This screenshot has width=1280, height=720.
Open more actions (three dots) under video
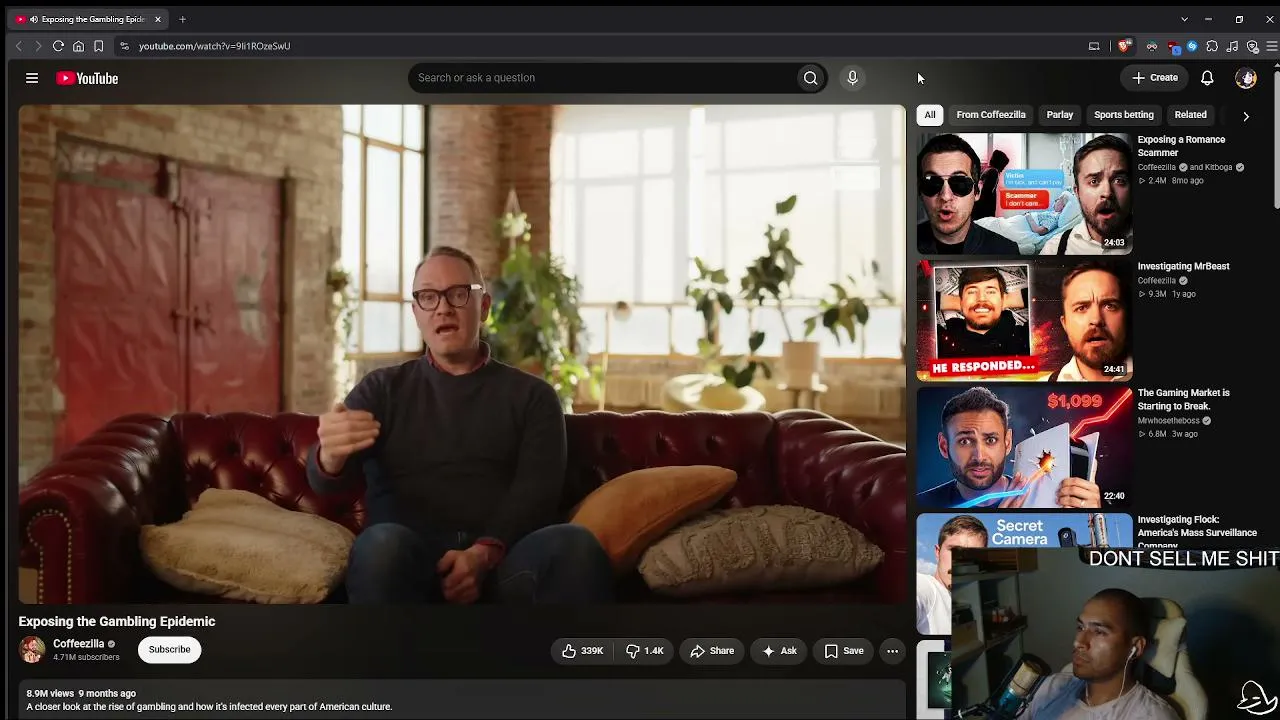click(x=892, y=651)
